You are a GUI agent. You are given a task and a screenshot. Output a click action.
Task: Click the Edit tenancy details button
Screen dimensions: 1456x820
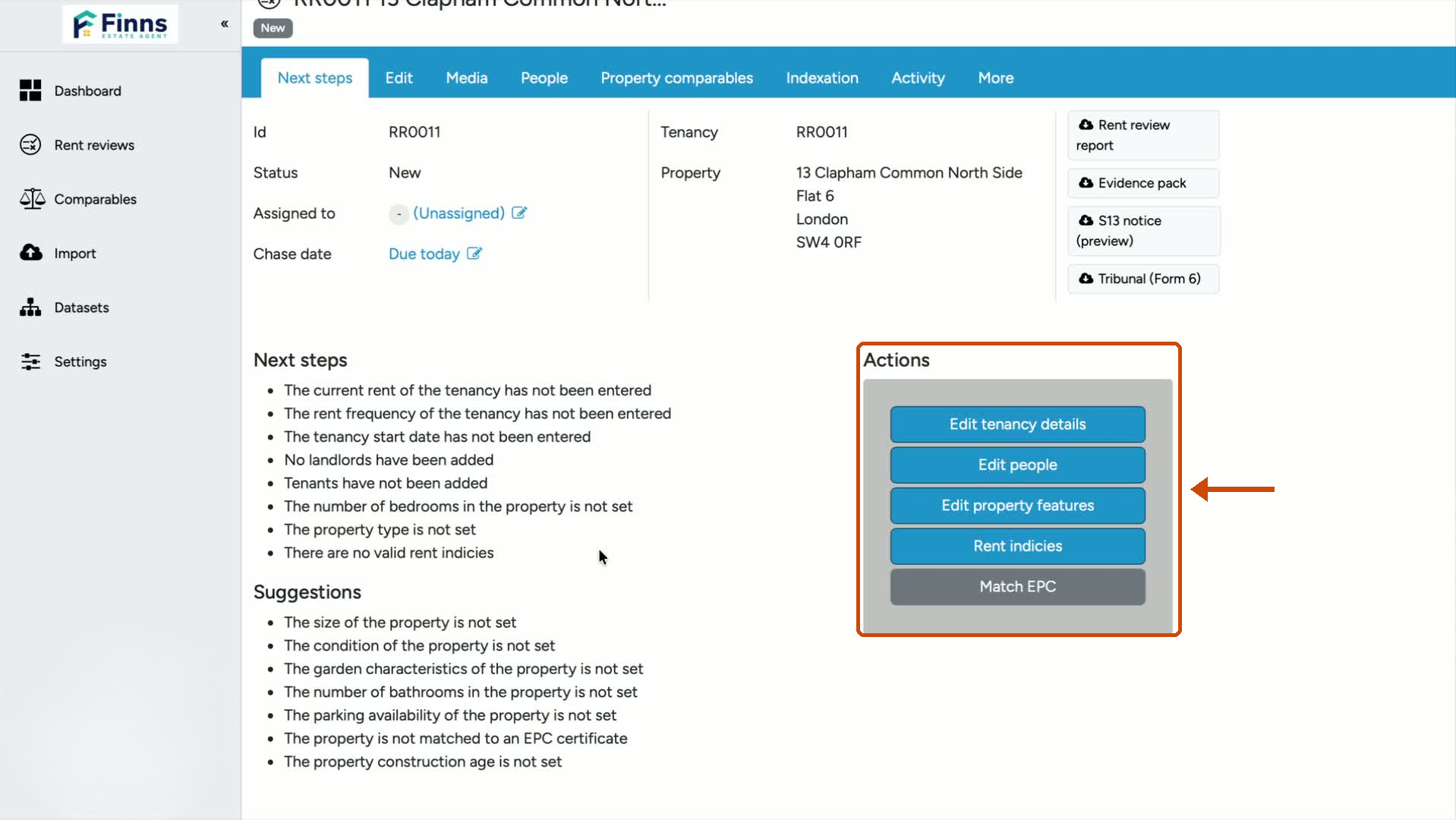1017,424
